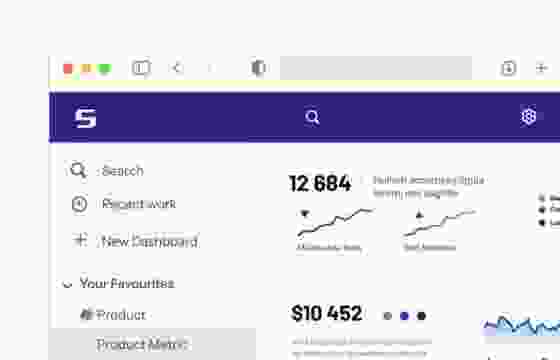This screenshot has height=360, width=560.
Task: Open search from header magnifier icon
Action: pyautogui.click(x=312, y=117)
